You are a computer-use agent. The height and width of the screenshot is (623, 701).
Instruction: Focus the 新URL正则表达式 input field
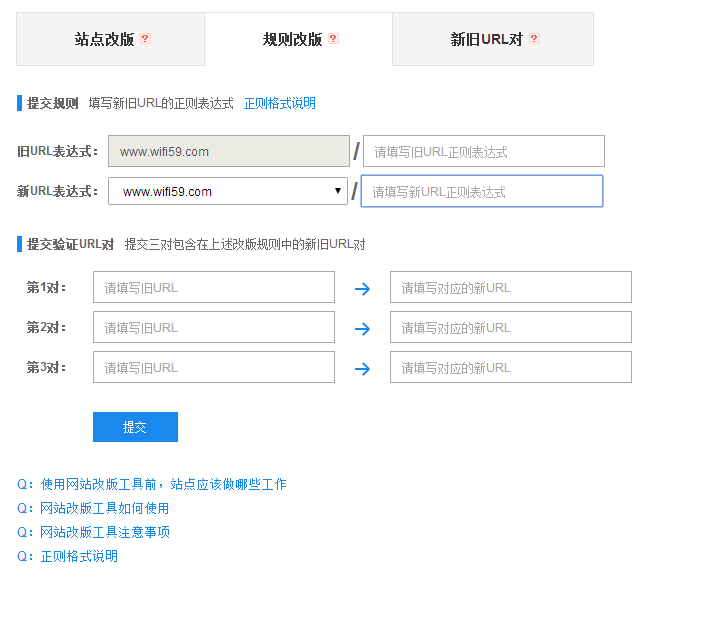pos(482,191)
